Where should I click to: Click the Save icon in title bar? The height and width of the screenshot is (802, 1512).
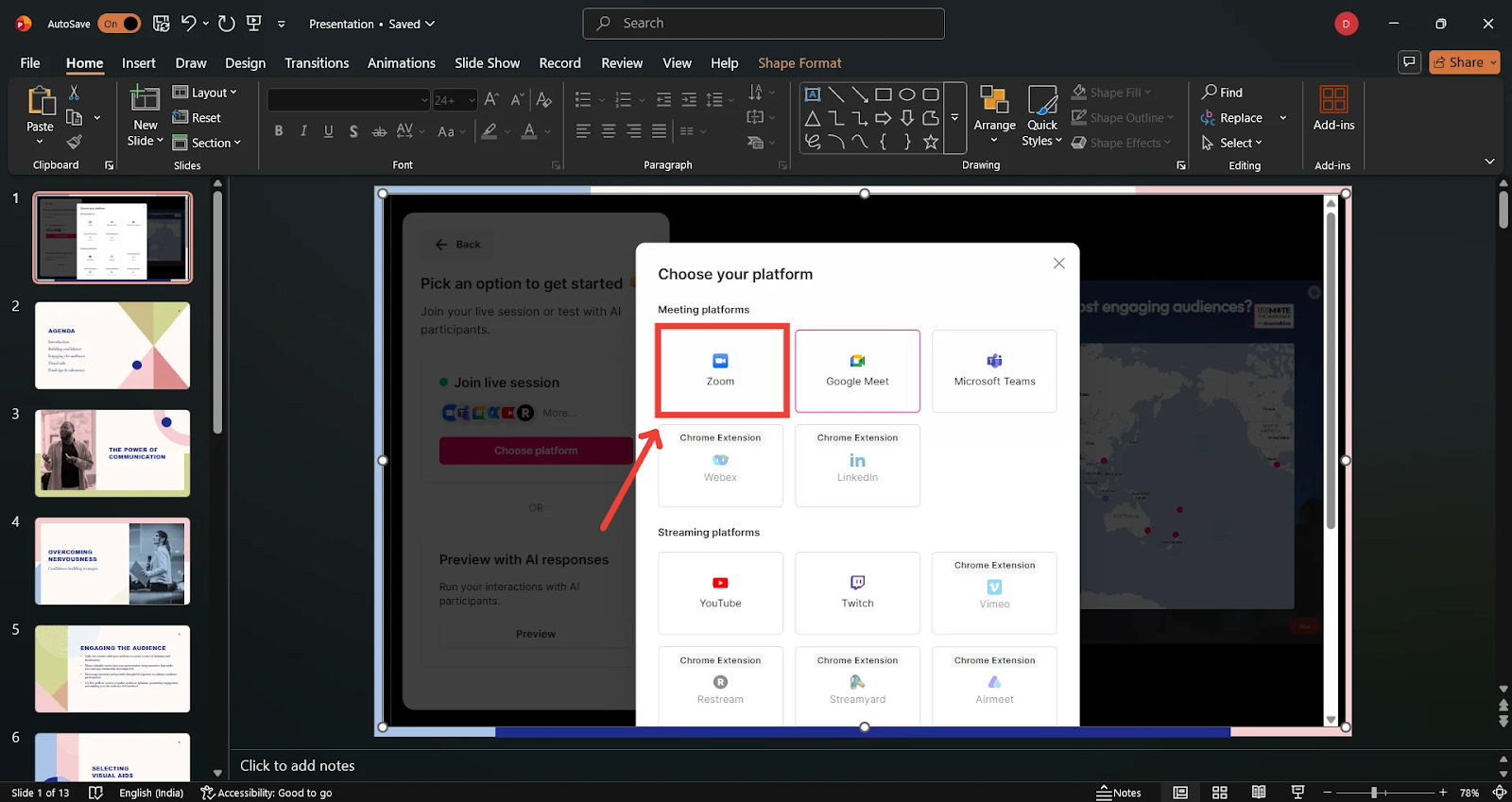(x=161, y=24)
